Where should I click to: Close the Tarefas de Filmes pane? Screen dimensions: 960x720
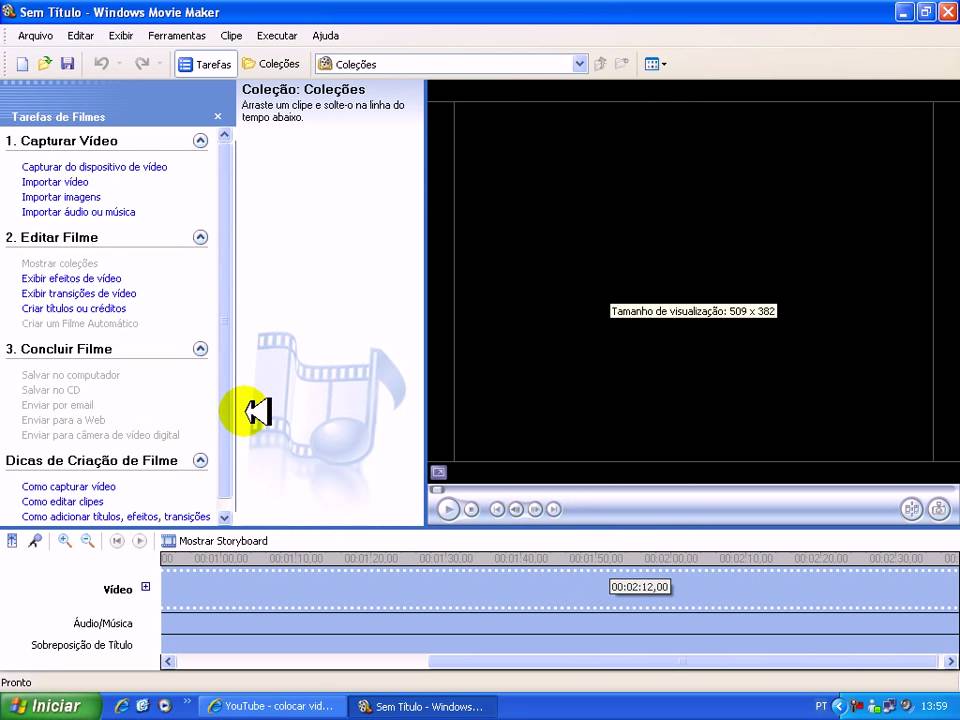click(218, 116)
